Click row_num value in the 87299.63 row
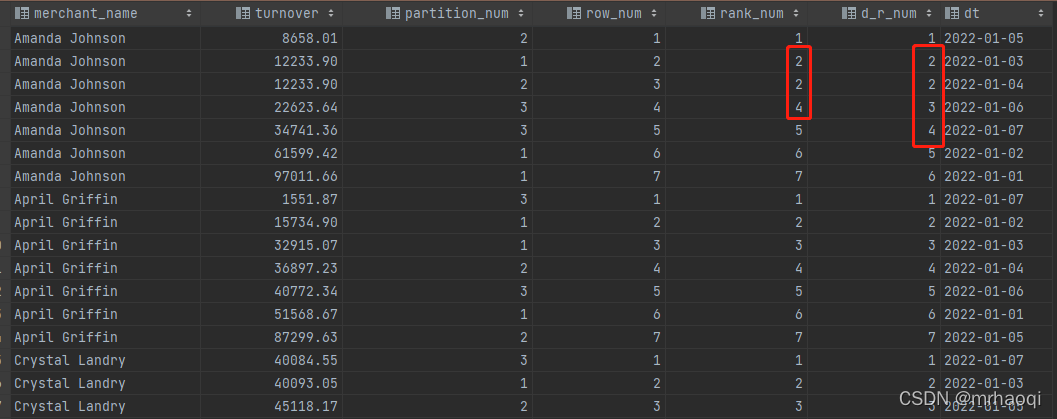The width and height of the screenshot is (1057, 419). tap(657, 337)
